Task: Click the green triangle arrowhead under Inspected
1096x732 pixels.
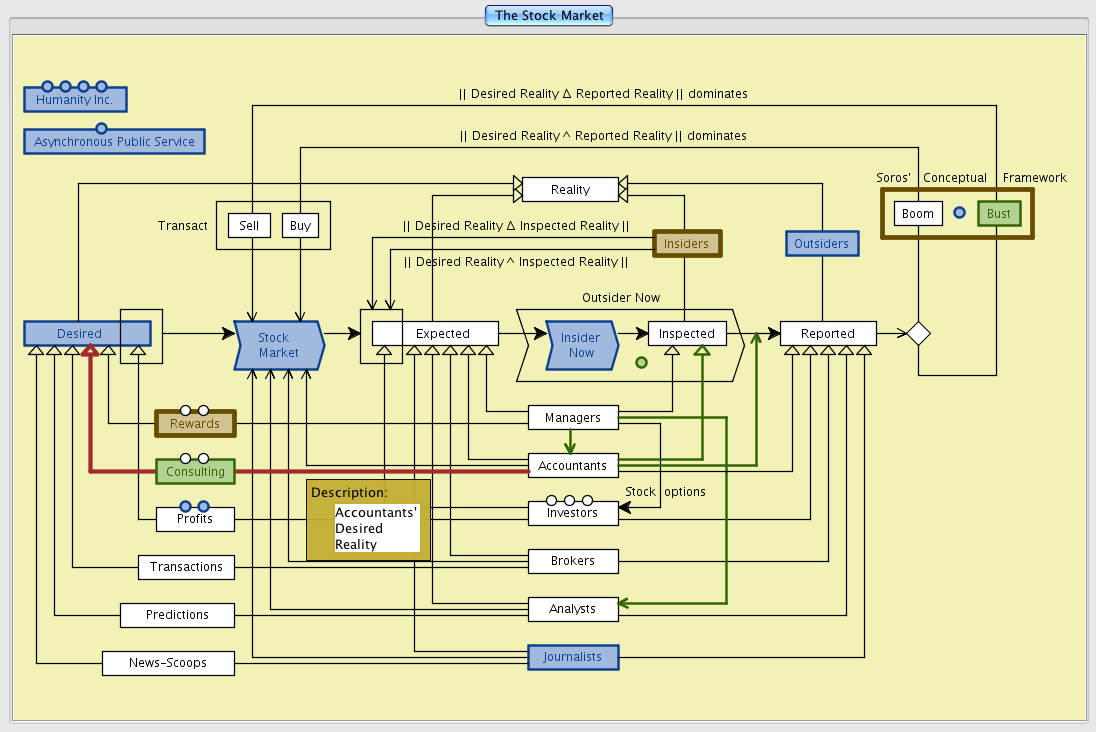Action: (702, 350)
